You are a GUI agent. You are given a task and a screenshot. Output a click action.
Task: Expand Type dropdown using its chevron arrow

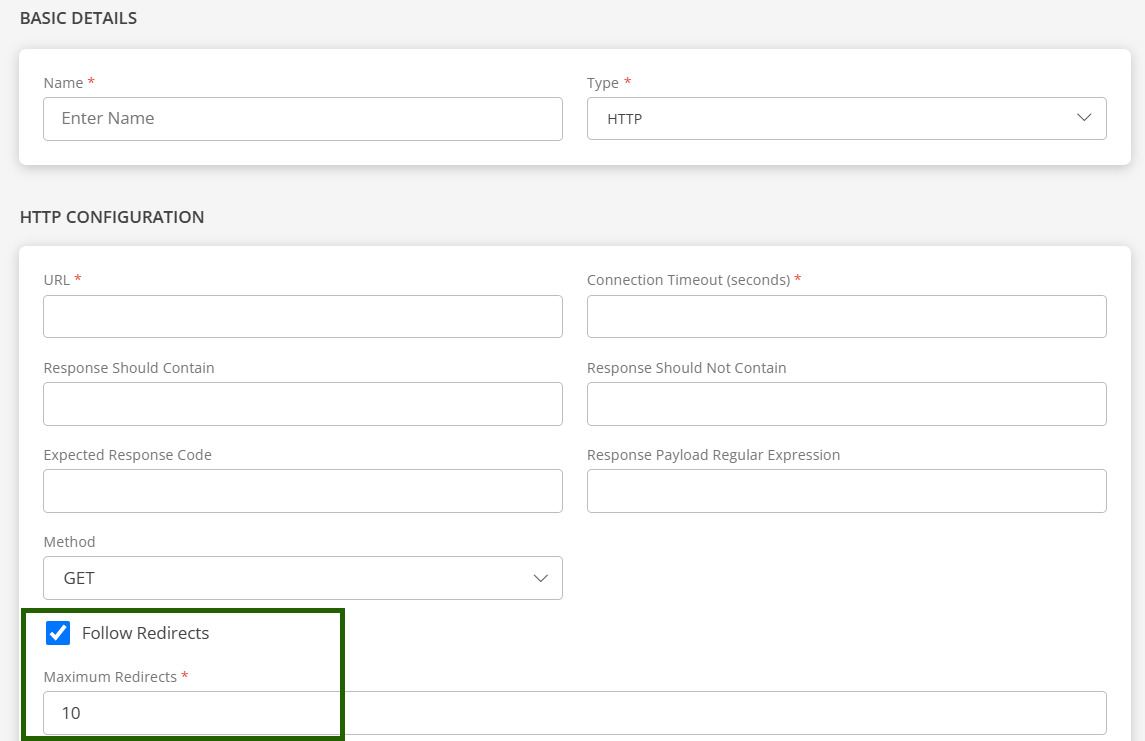pos(1084,118)
